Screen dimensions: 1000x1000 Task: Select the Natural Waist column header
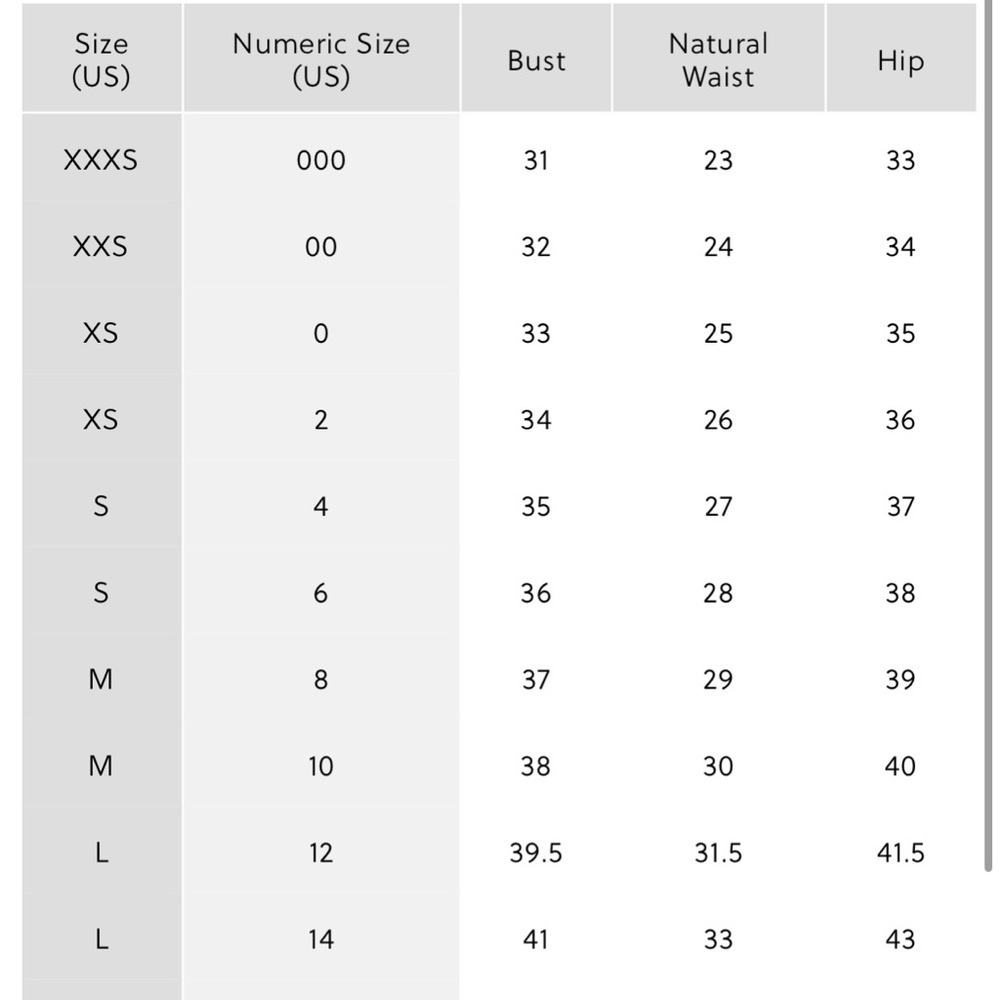[x=718, y=60]
